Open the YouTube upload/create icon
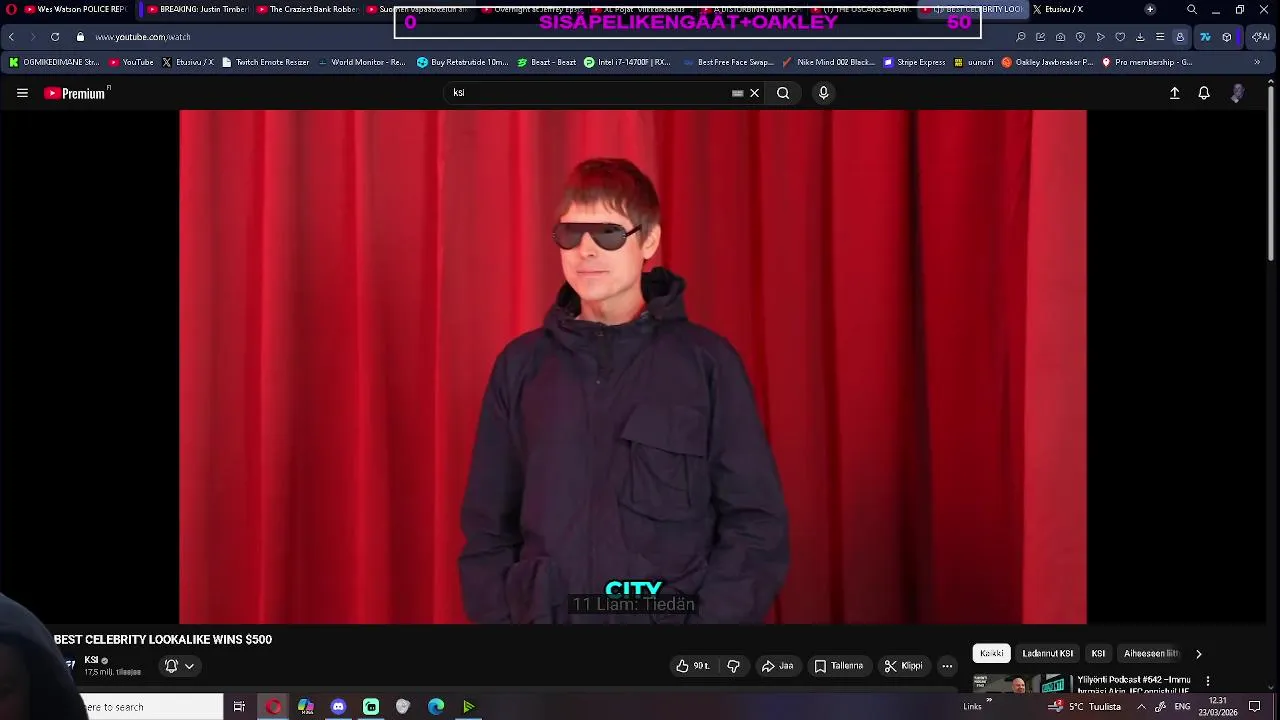Screen dimensions: 1280x720 (x=1175, y=93)
